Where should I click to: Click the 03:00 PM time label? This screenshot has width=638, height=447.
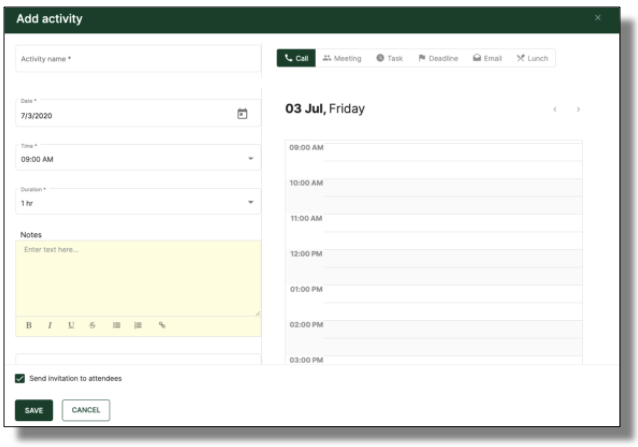tap(306, 360)
